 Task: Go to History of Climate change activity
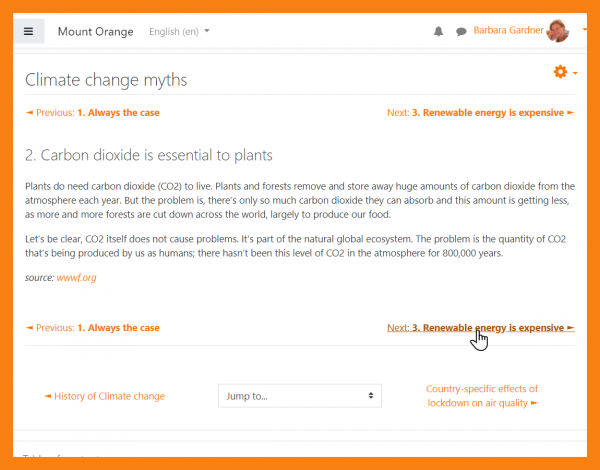click(105, 396)
